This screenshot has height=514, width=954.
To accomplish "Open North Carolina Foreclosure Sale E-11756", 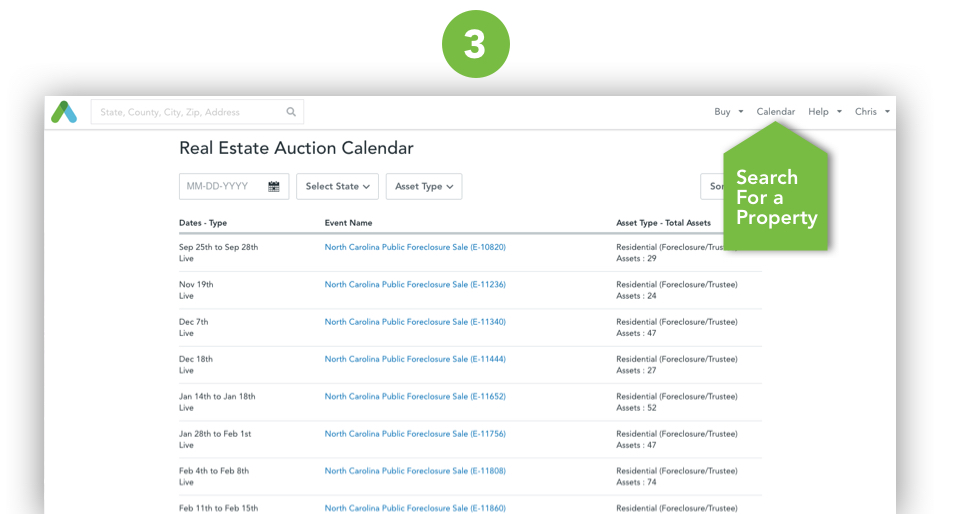I will pyautogui.click(x=415, y=434).
